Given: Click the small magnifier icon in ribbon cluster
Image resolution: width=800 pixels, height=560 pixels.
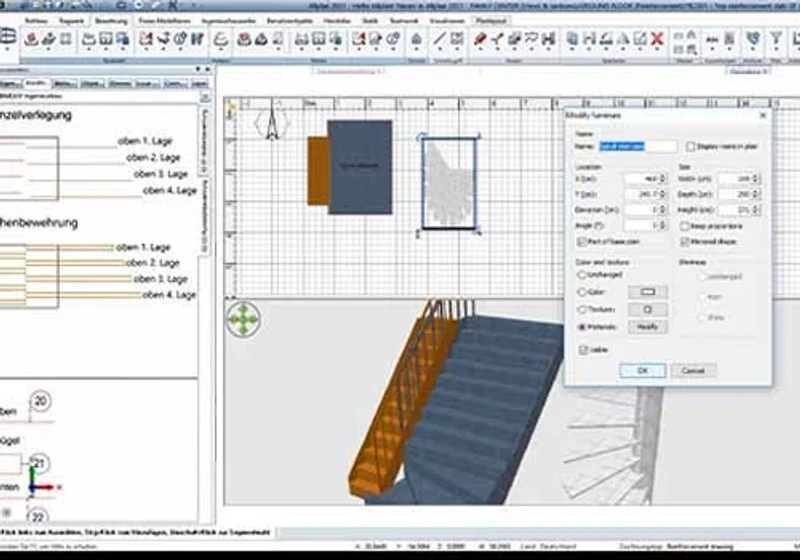Looking at the screenshot, I should [x=691, y=49].
